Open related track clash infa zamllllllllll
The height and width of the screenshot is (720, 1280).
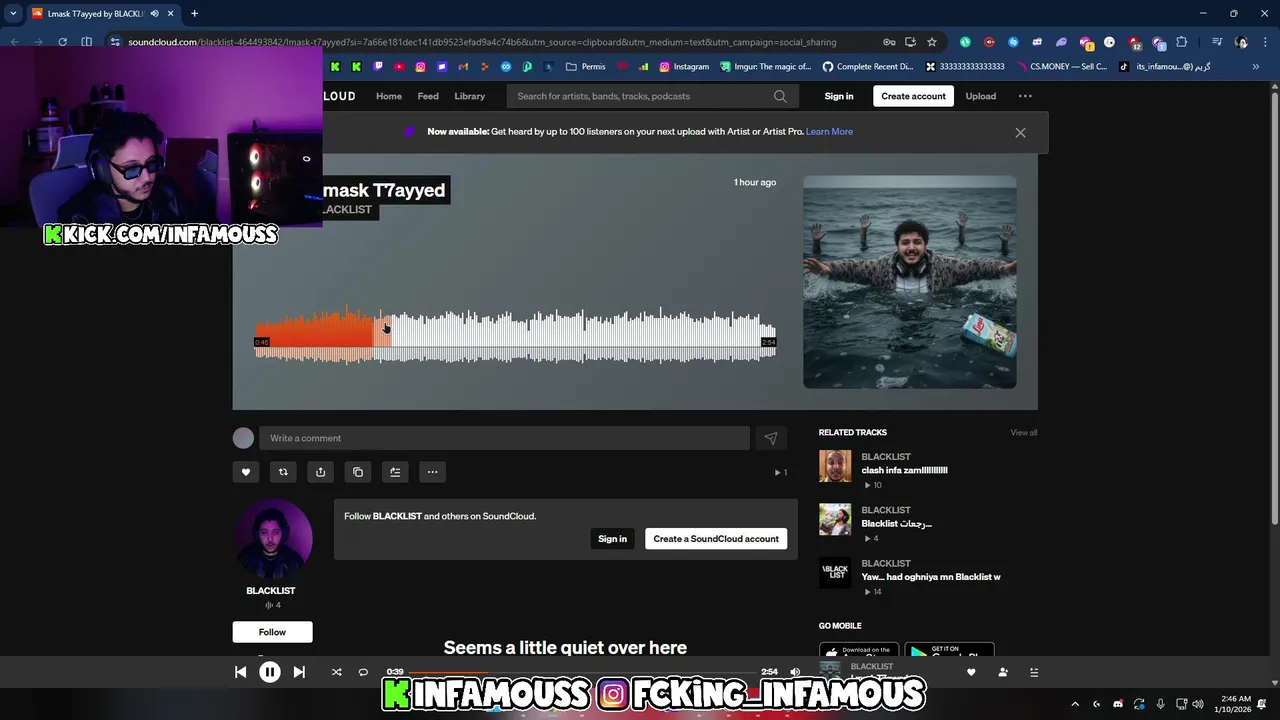pos(904,470)
